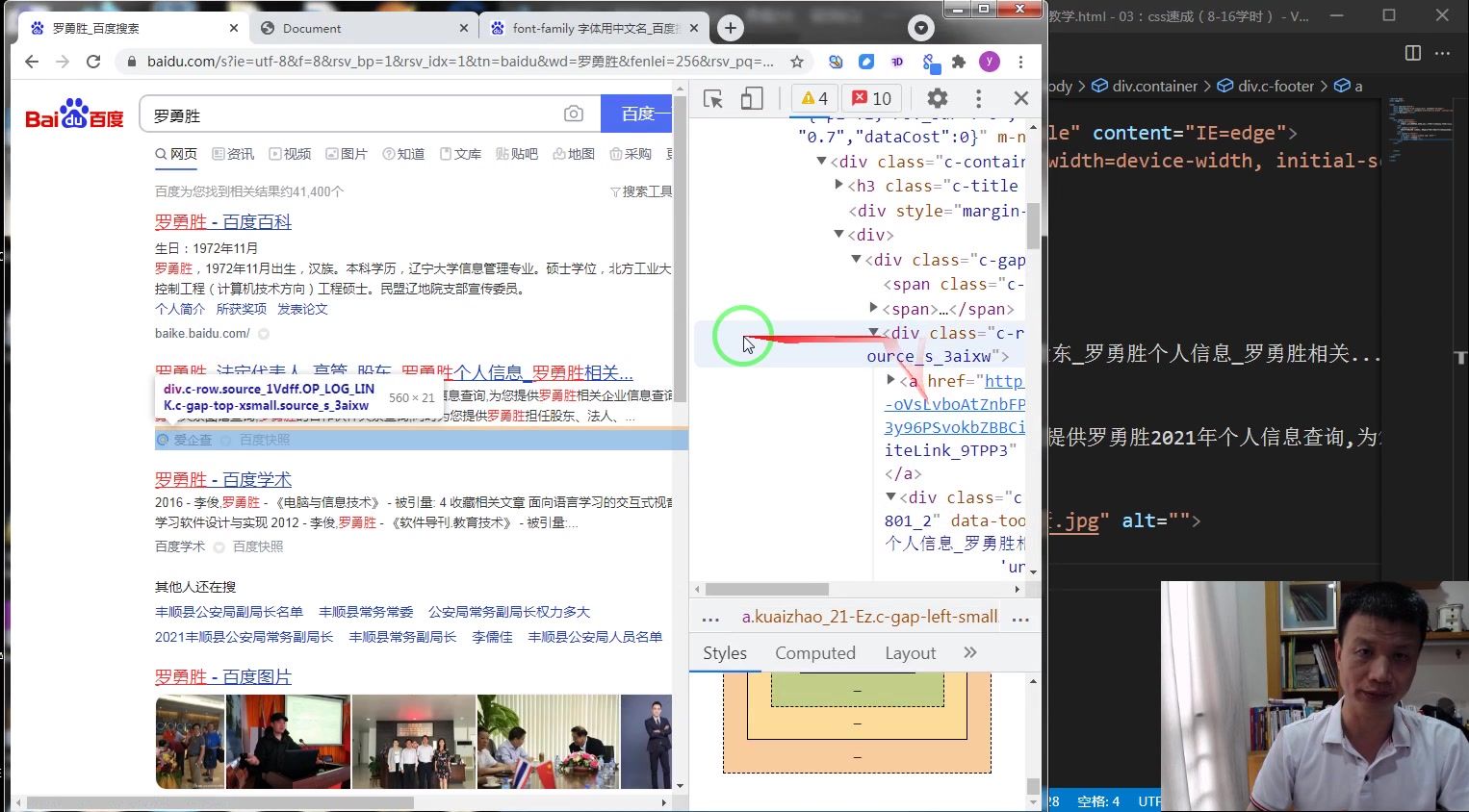The height and width of the screenshot is (812, 1469).
Task: Bookmark this page with star icon
Action: tap(797, 62)
